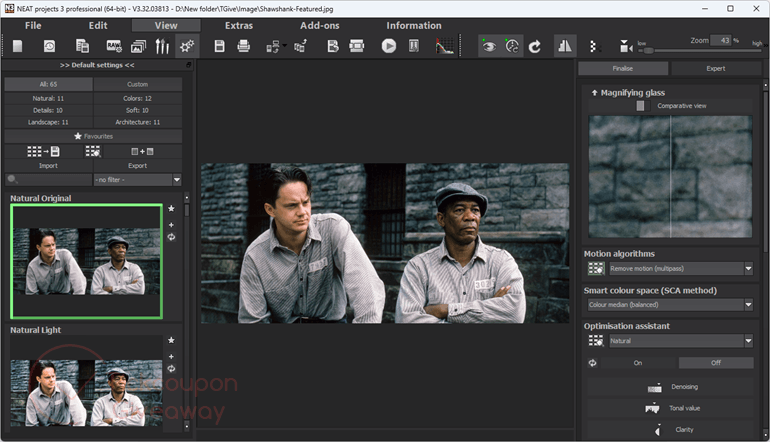Open the recent files clock icon
This screenshot has width=770, height=442.
click(50, 46)
